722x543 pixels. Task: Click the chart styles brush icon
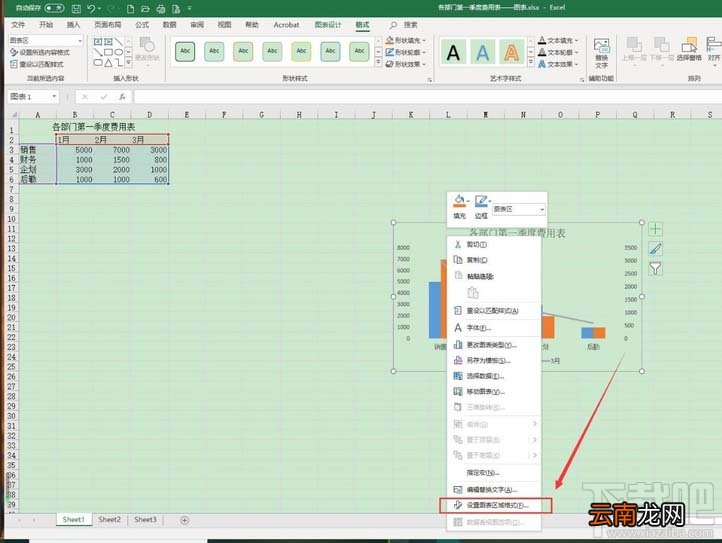point(655,249)
